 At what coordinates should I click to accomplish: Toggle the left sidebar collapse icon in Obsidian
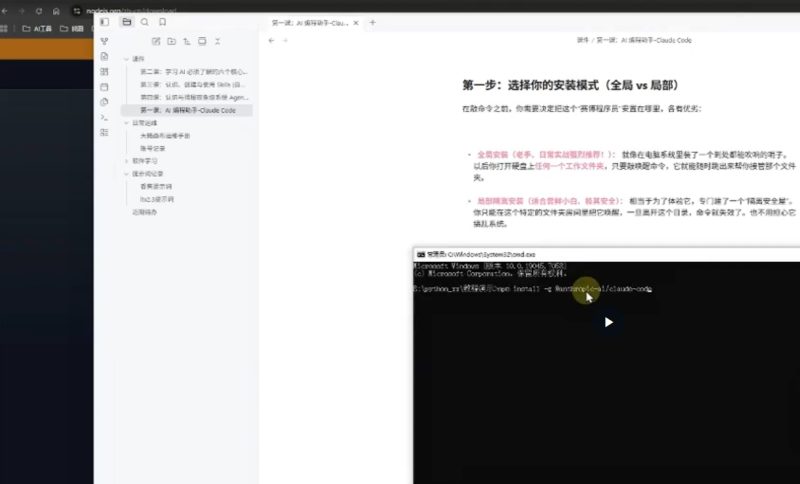pyautogui.click(x=105, y=22)
